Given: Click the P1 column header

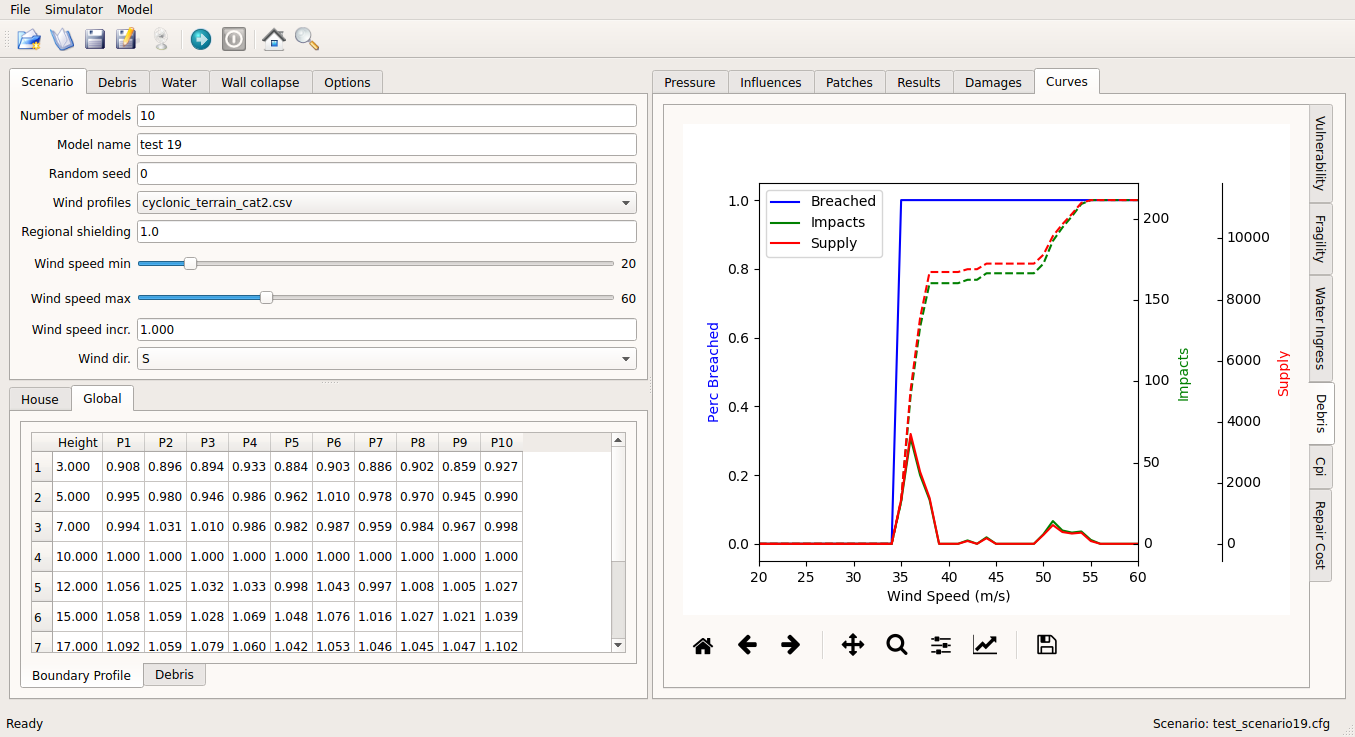Looking at the screenshot, I should coord(123,442).
